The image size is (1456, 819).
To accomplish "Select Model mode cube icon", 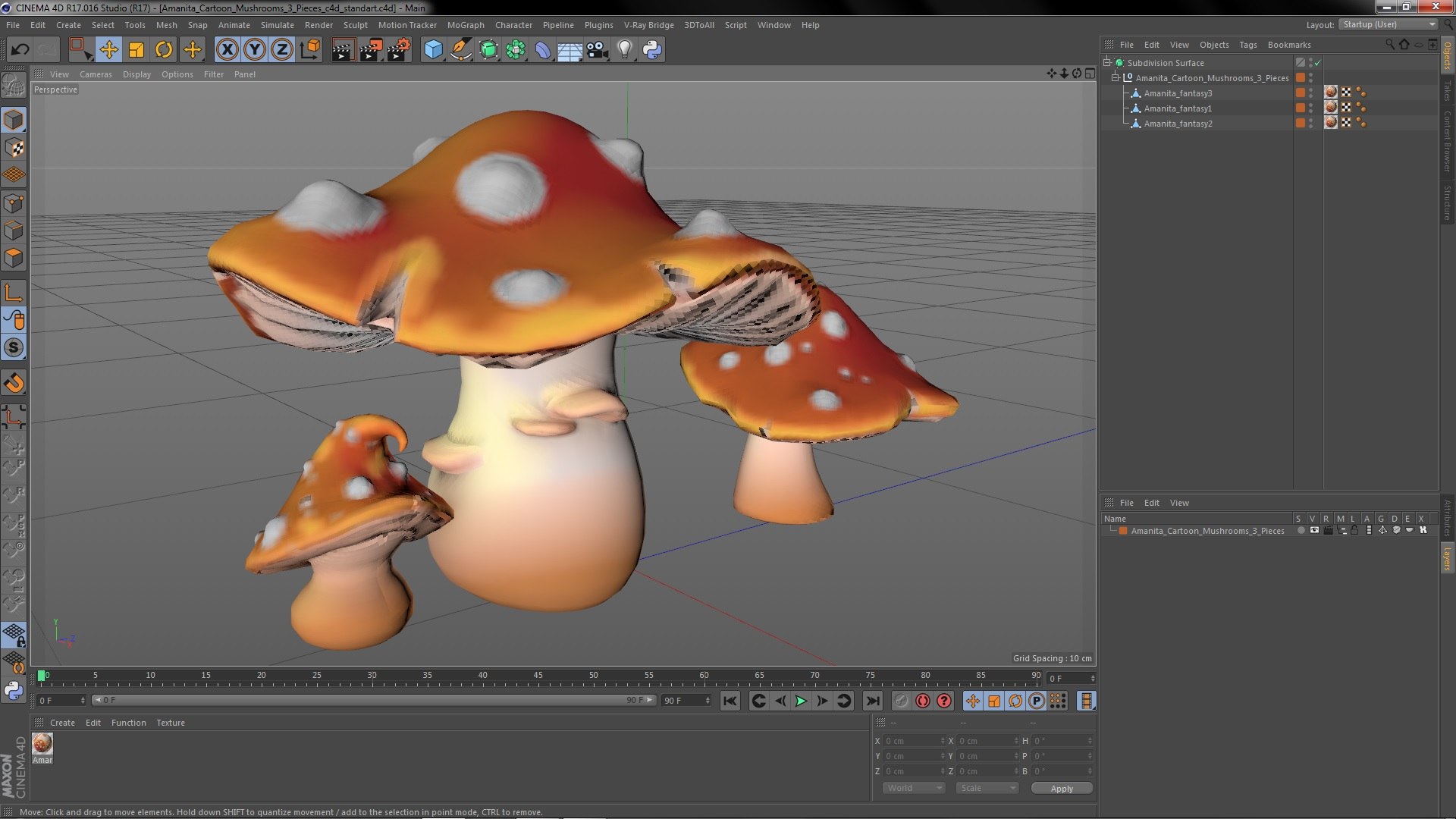I will point(14,120).
